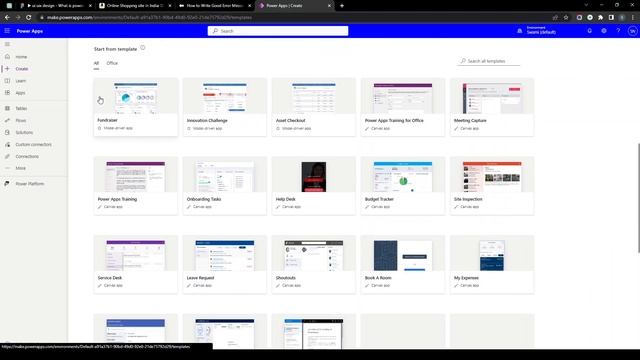Image resolution: width=640 pixels, height=360 pixels.
Task: Switch to the All templates tab
Action: tap(96, 63)
